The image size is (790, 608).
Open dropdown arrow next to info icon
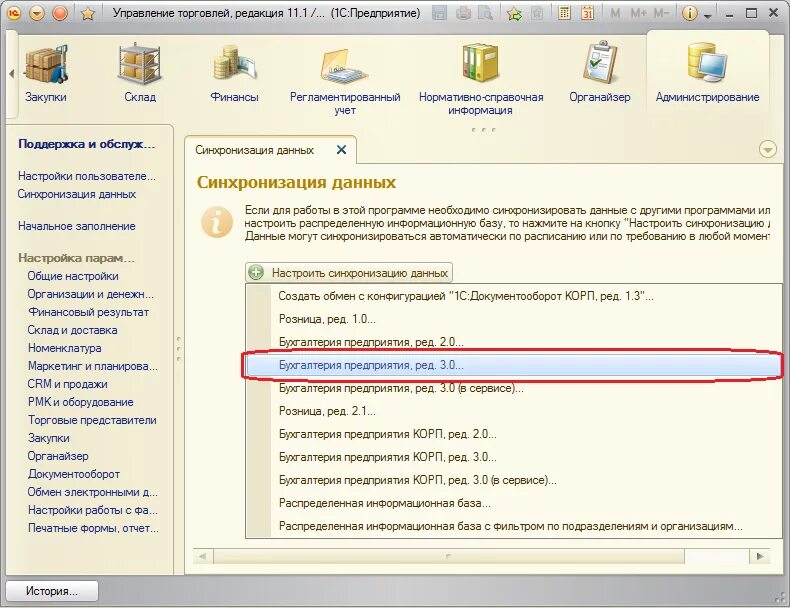coord(708,16)
